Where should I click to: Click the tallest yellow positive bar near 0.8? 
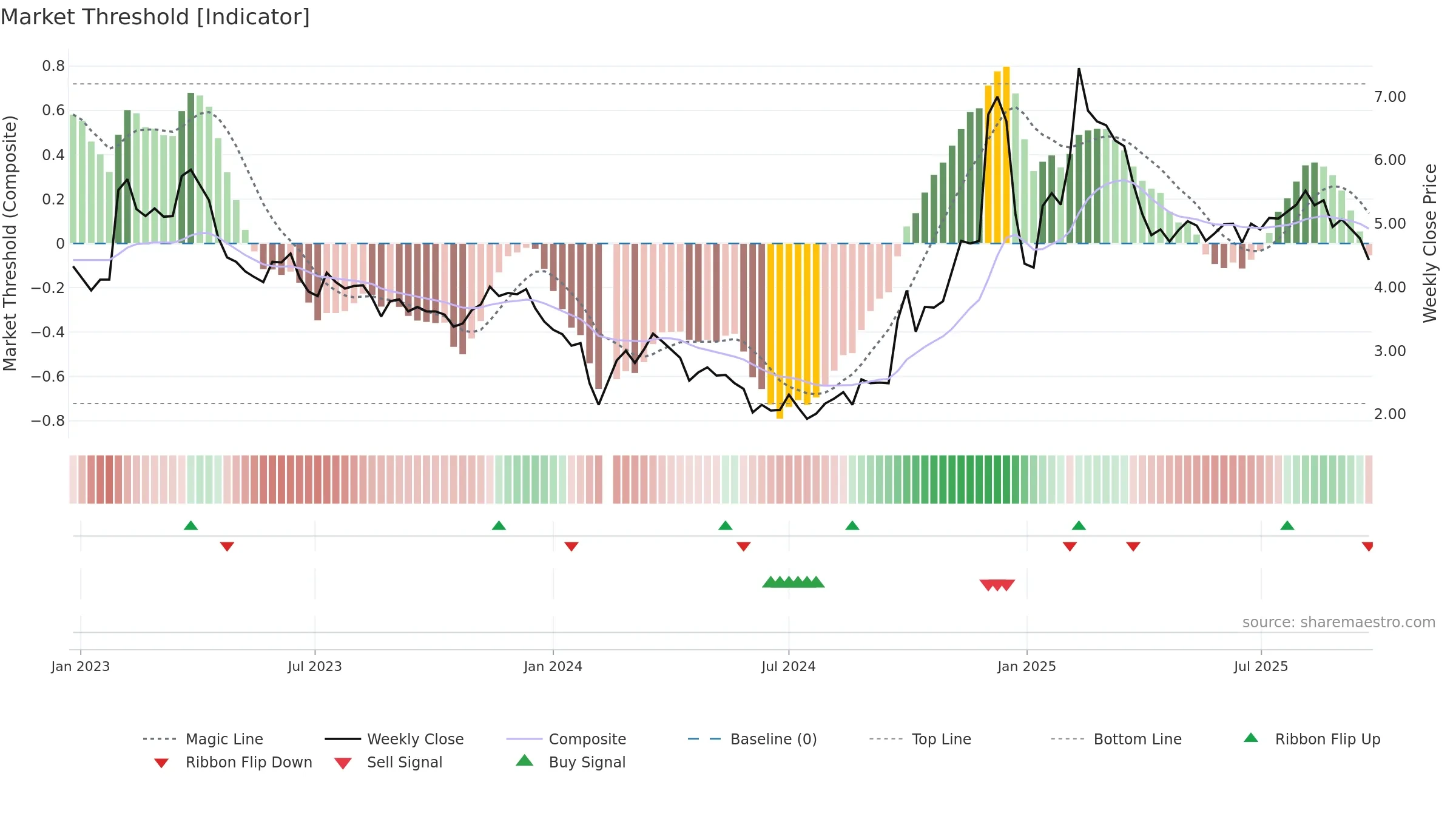1006,155
